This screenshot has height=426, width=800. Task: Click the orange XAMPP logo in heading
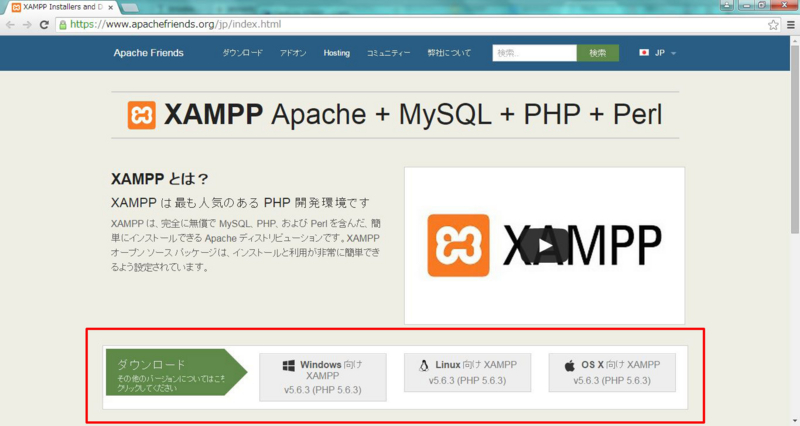[x=141, y=115]
